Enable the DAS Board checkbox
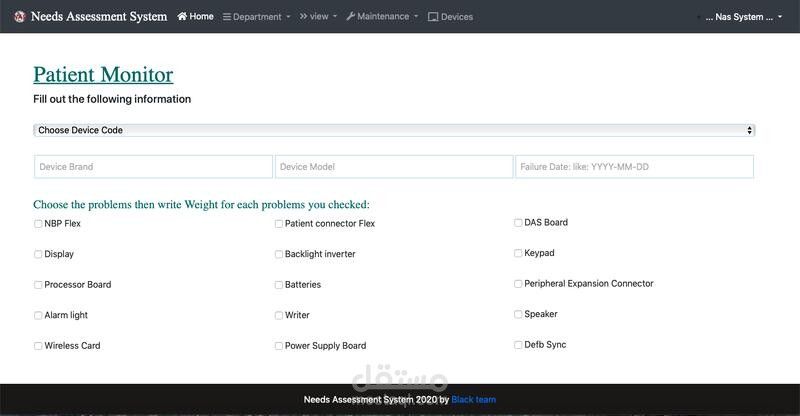This screenshot has width=800, height=416. (518, 223)
